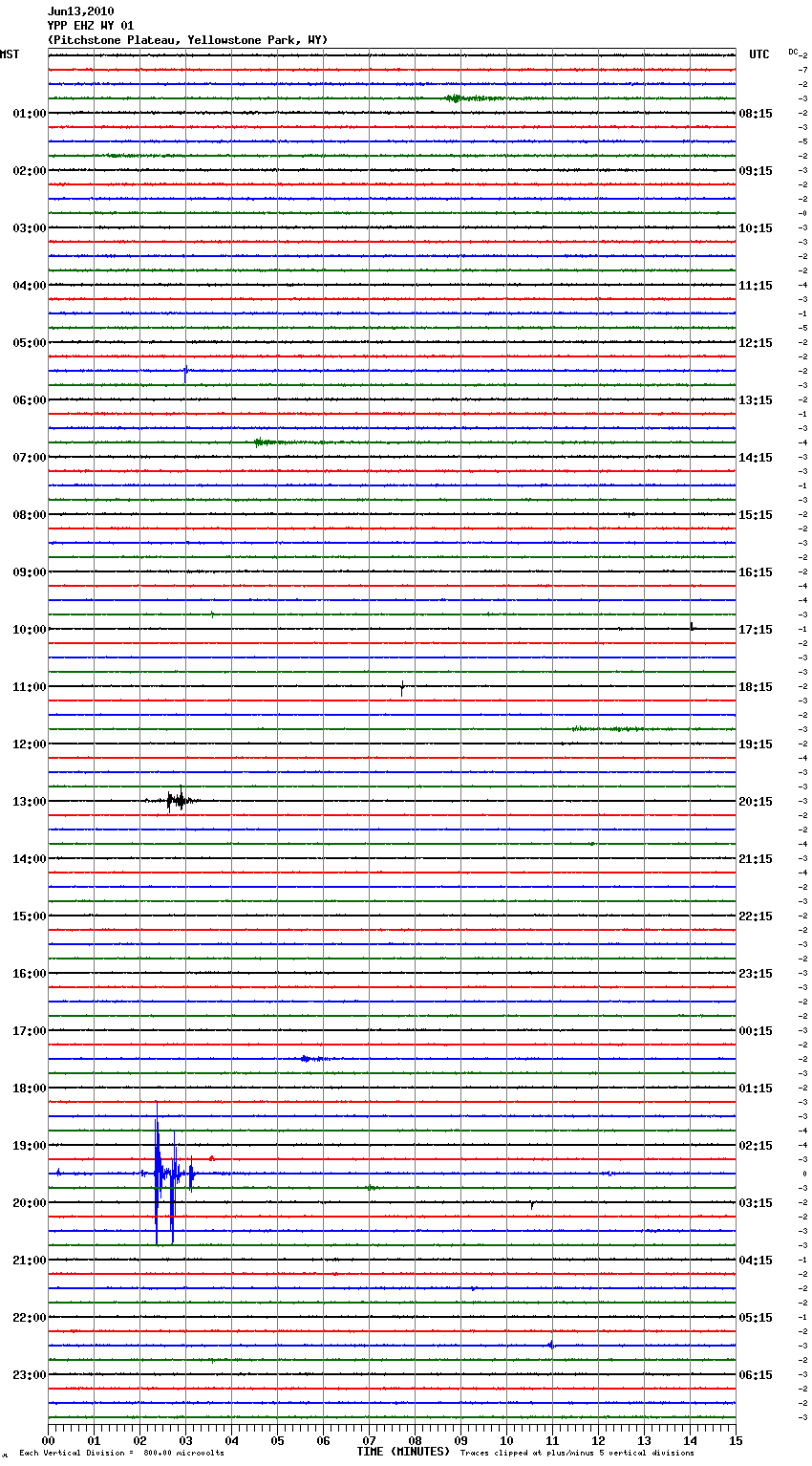Click the 14:15 UTC time label
This screenshot has height=1466, width=812.
756,458
